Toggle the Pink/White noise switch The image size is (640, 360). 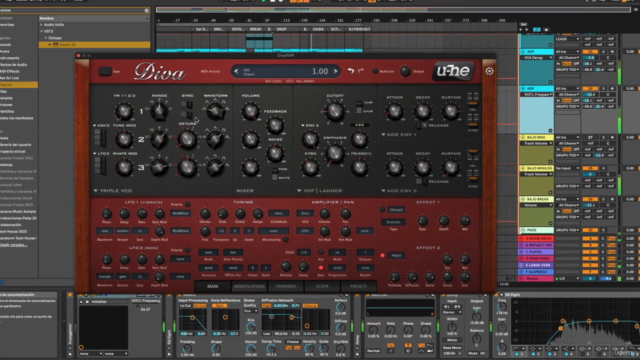coord(275,173)
